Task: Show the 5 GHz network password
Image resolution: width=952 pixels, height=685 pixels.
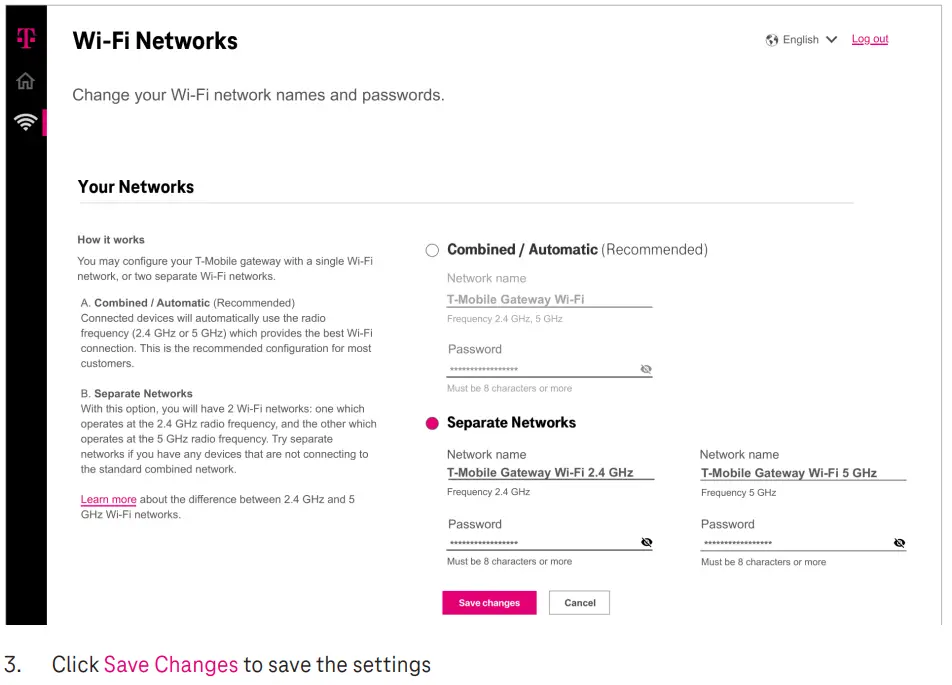Action: pos(899,543)
